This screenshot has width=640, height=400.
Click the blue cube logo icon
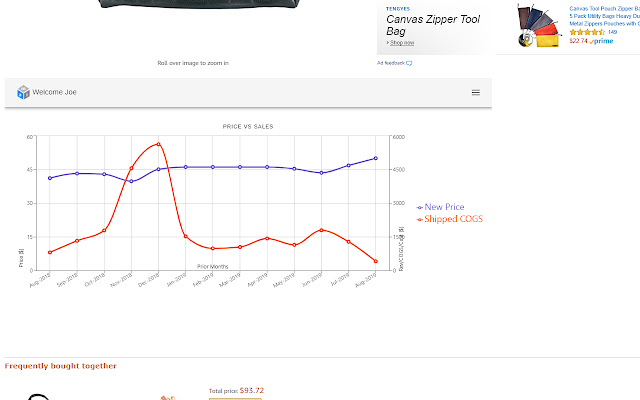coord(23,92)
